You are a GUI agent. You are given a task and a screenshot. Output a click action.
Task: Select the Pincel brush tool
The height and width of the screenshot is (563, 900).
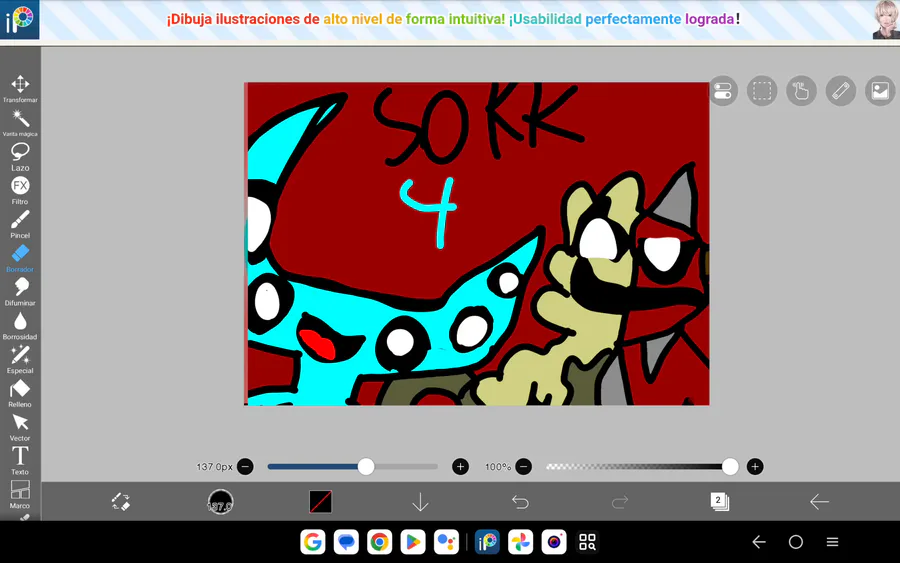(20, 224)
